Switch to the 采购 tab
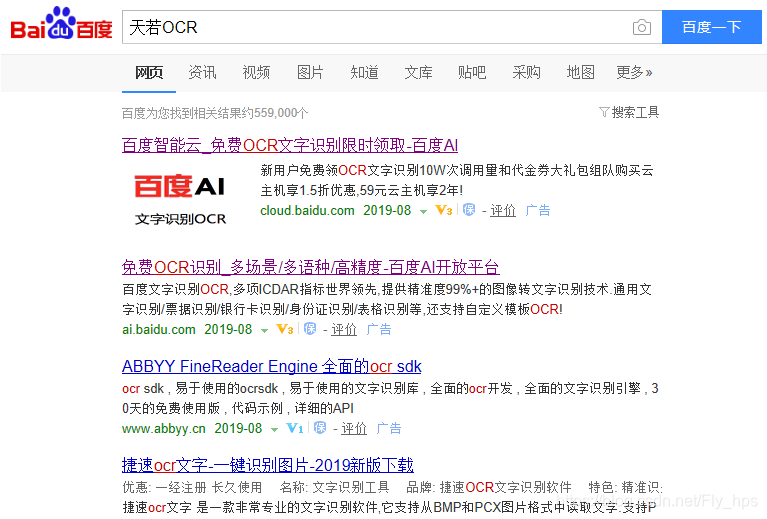Screen dimensions: 767x519 526,72
